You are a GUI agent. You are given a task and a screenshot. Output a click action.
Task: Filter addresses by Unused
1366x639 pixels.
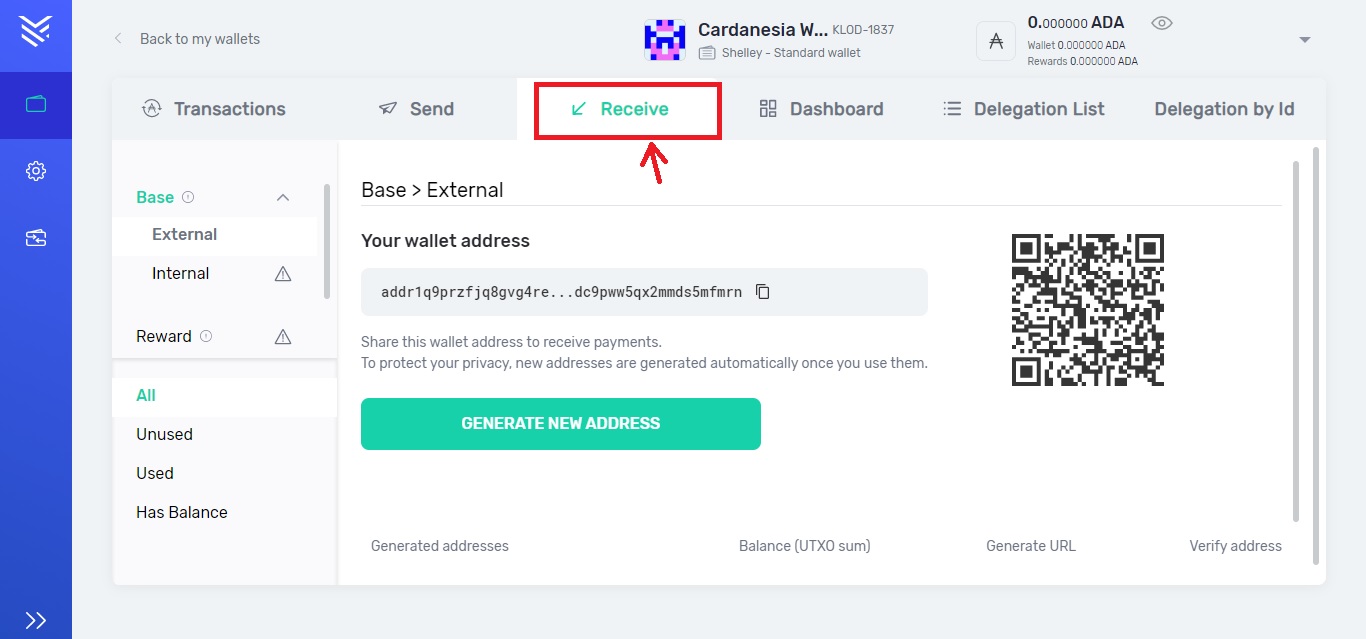(x=165, y=434)
